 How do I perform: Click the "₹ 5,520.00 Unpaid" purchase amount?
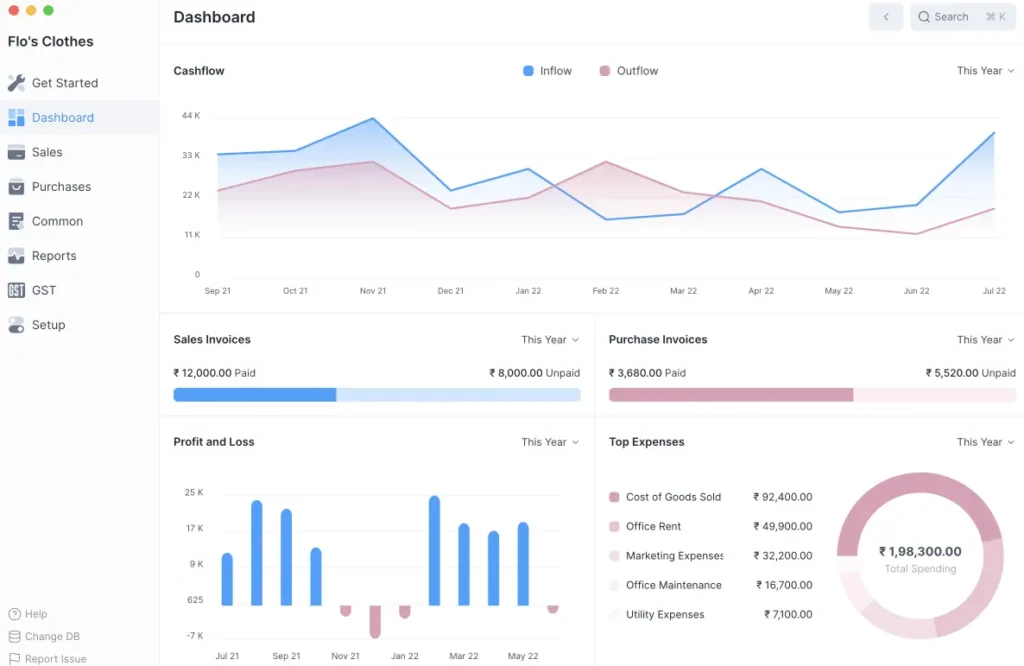pyautogui.click(x=970, y=373)
